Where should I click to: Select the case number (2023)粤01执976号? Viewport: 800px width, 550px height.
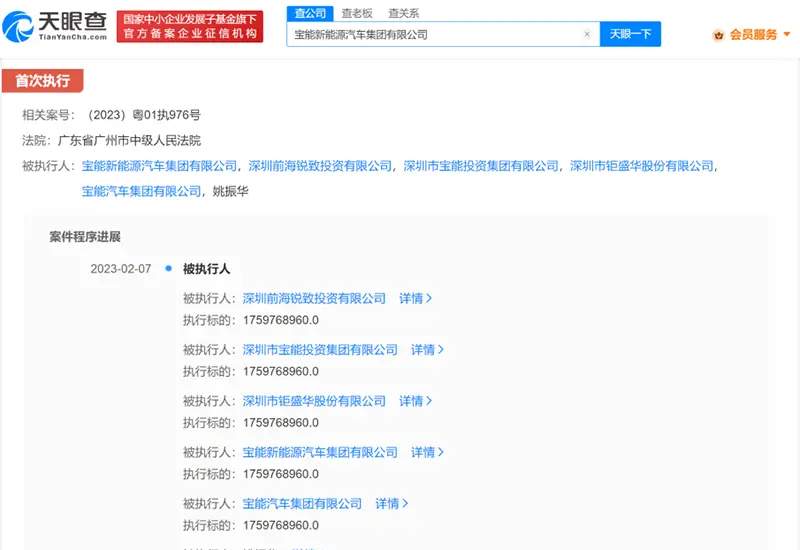coord(141,115)
